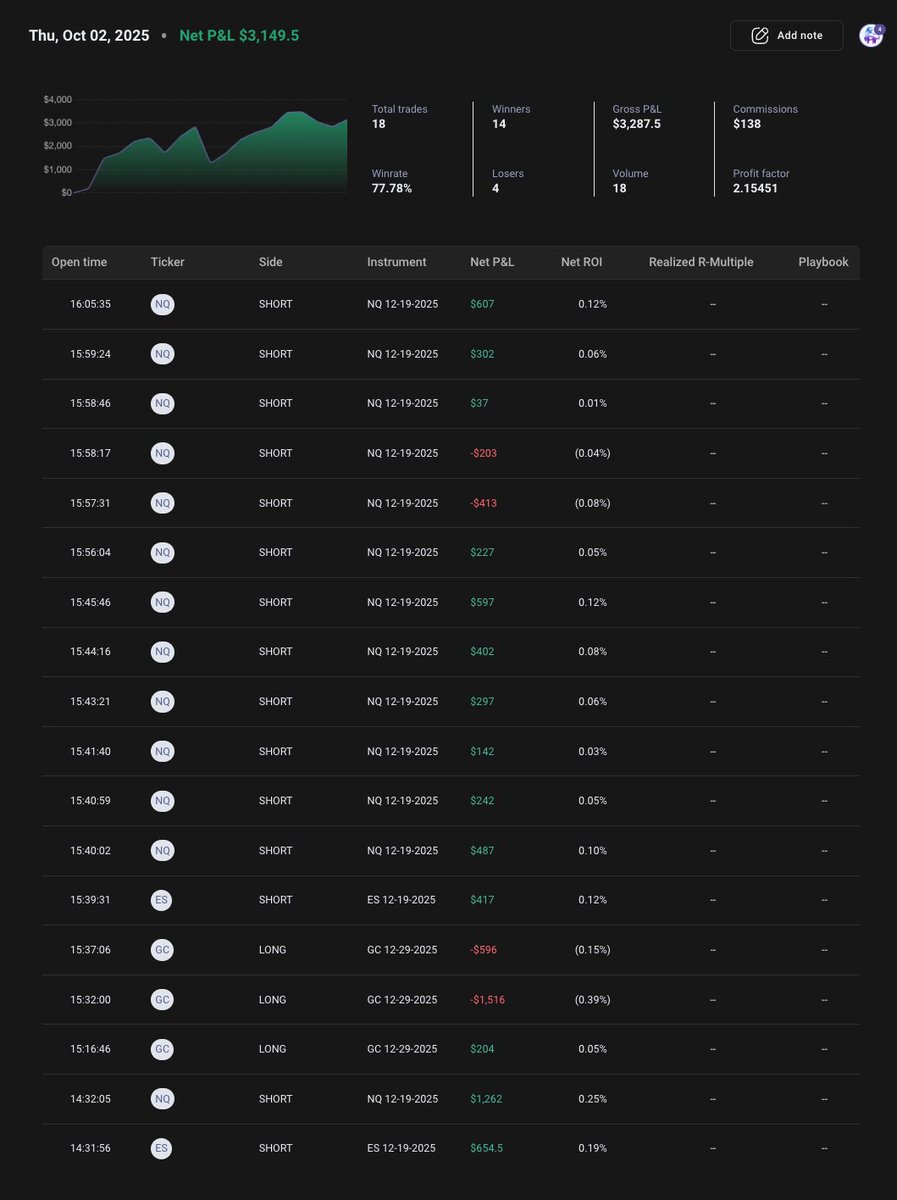
Task: Sort by the Side column header
Action: pyautogui.click(x=270, y=262)
